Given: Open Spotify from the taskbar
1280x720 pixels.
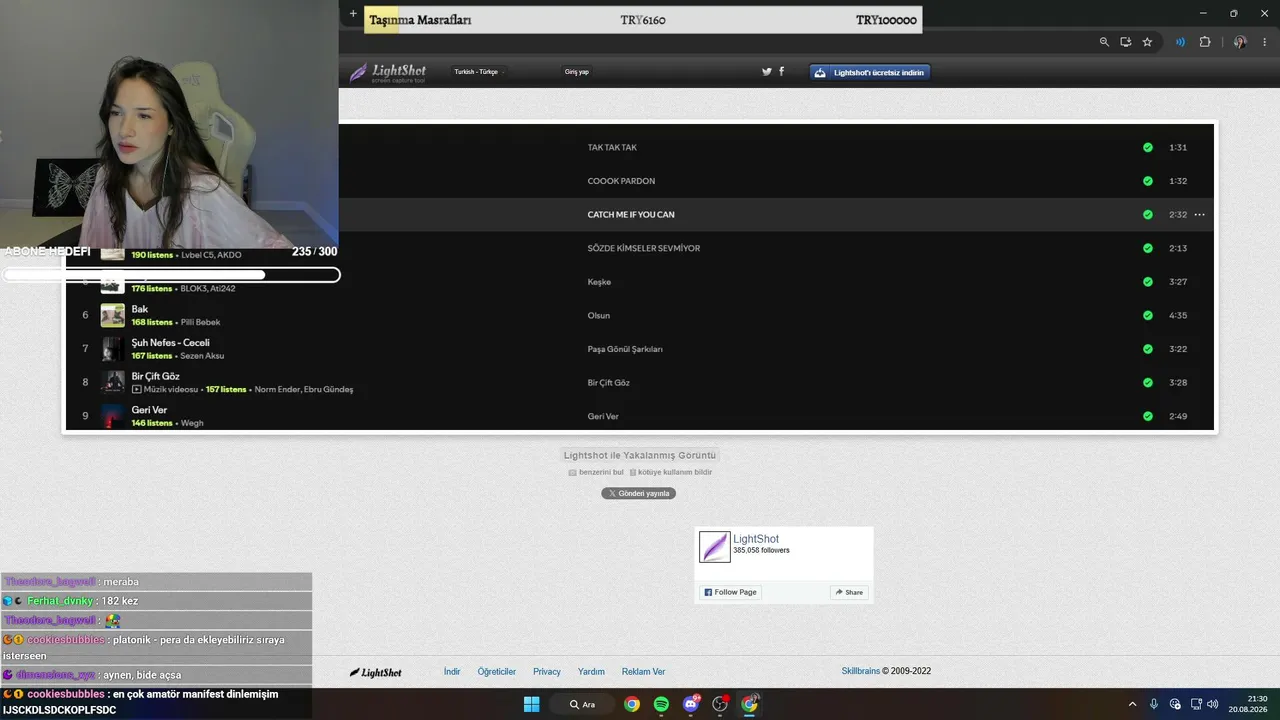Looking at the screenshot, I should (x=661, y=704).
